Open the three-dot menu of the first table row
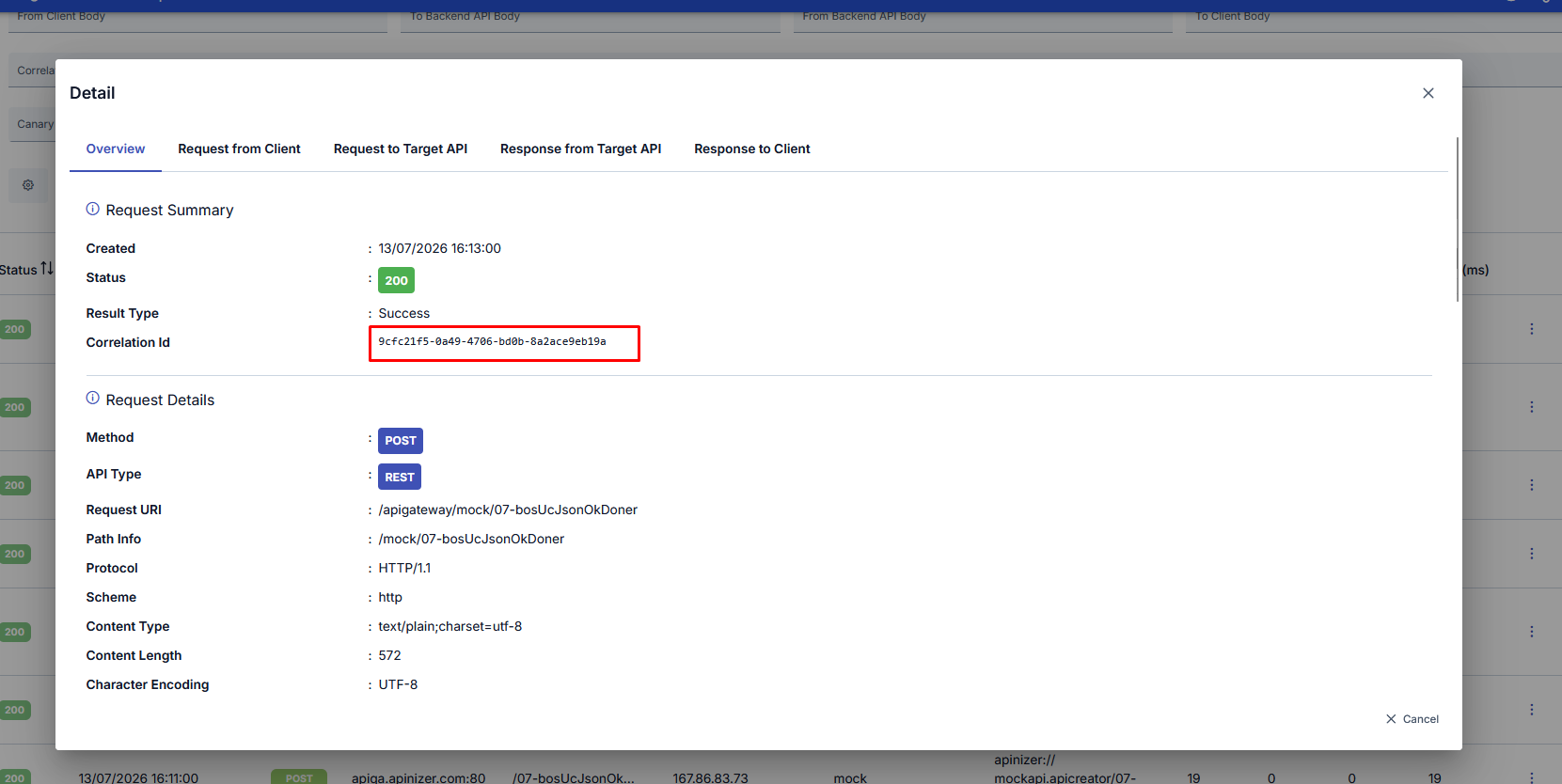The width and height of the screenshot is (1562, 784). pos(1531,329)
